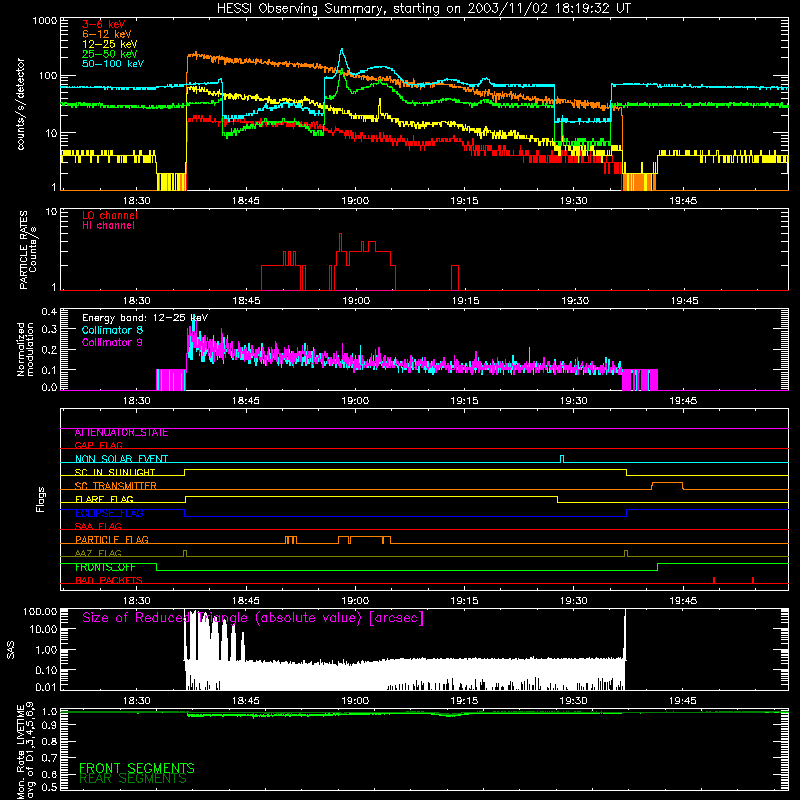800x800 pixels.
Task: Select the green '25-50 keV' legend entry
Action: 110,54
